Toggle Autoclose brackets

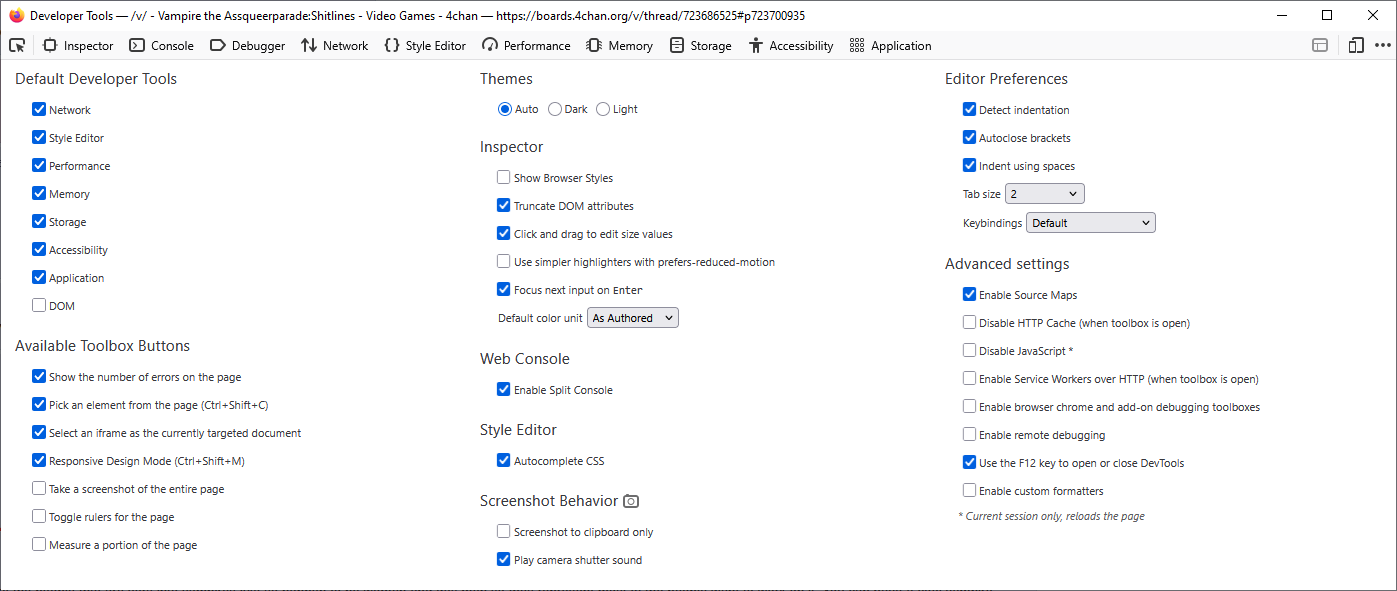(969, 138)
